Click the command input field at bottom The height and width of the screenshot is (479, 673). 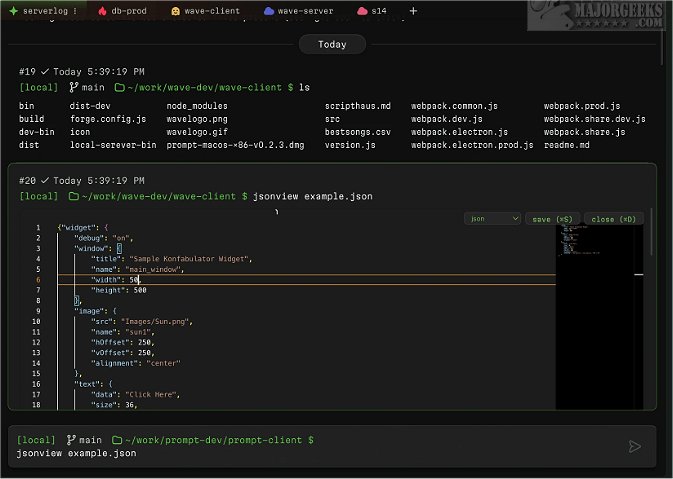pos(300,454)
